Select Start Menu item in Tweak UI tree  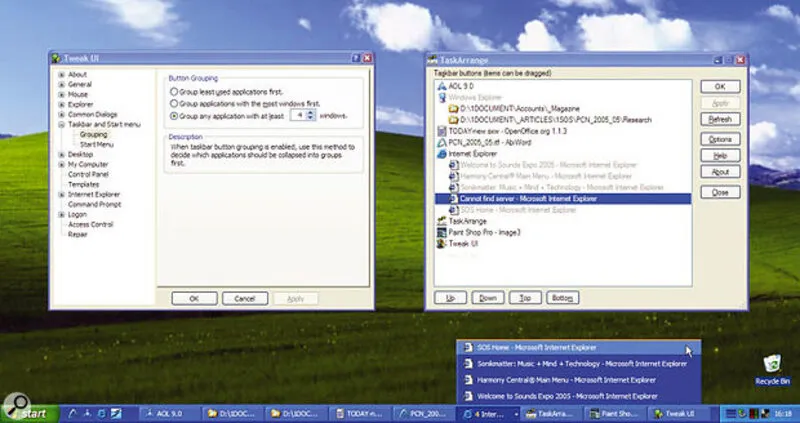click(x=96, y=144)
